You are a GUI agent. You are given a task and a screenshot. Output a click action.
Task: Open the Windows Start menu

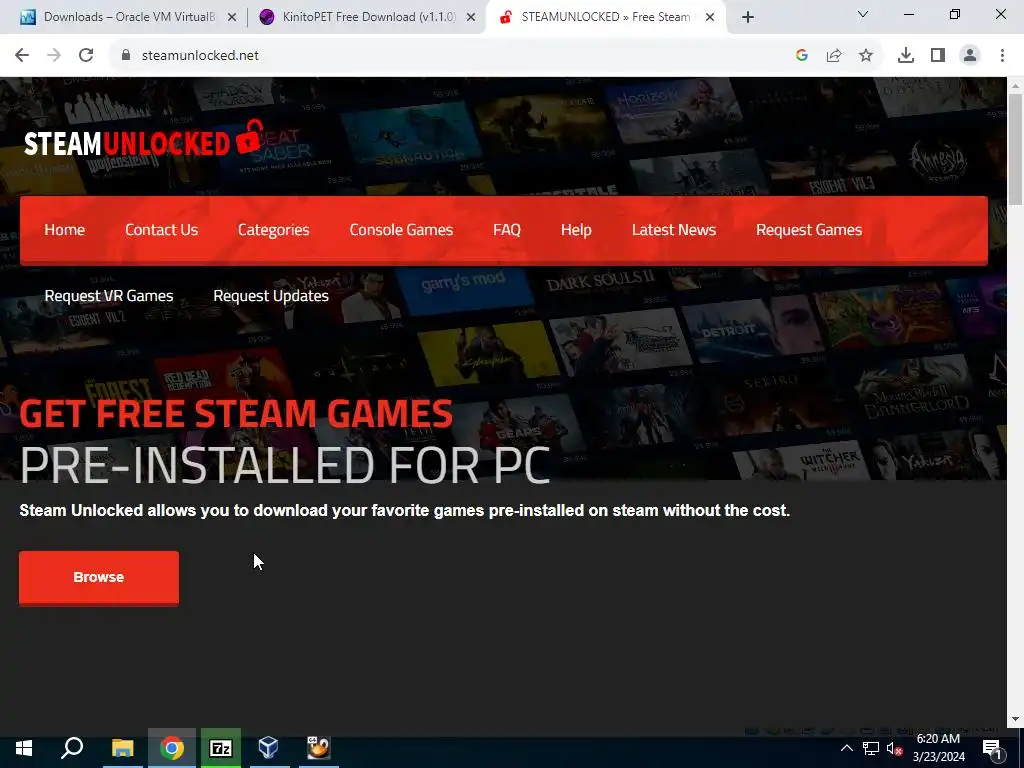pos(24,748)
